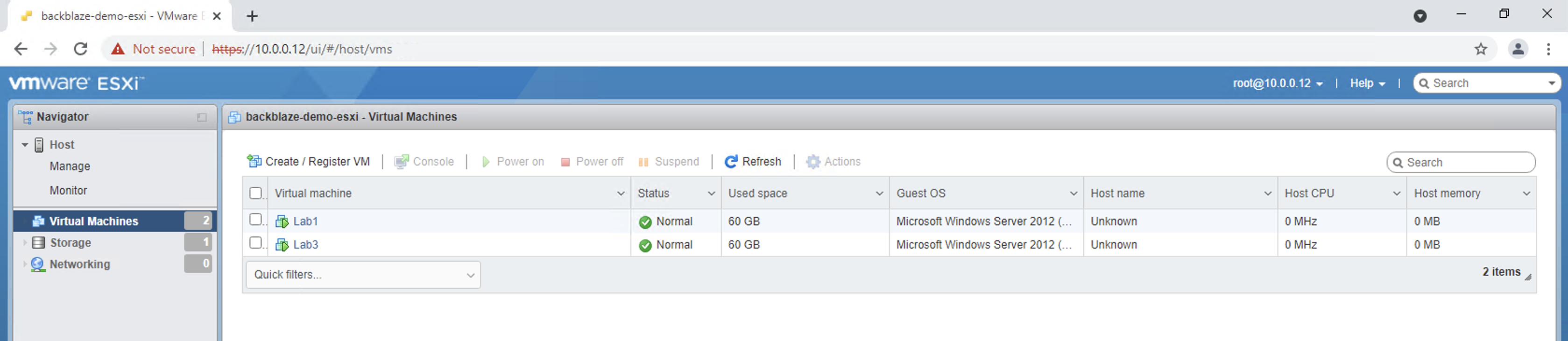Viewport: 1568px width, 341px height.
Task: Click the VM list Search field
Action: (x=1461, y=163)
